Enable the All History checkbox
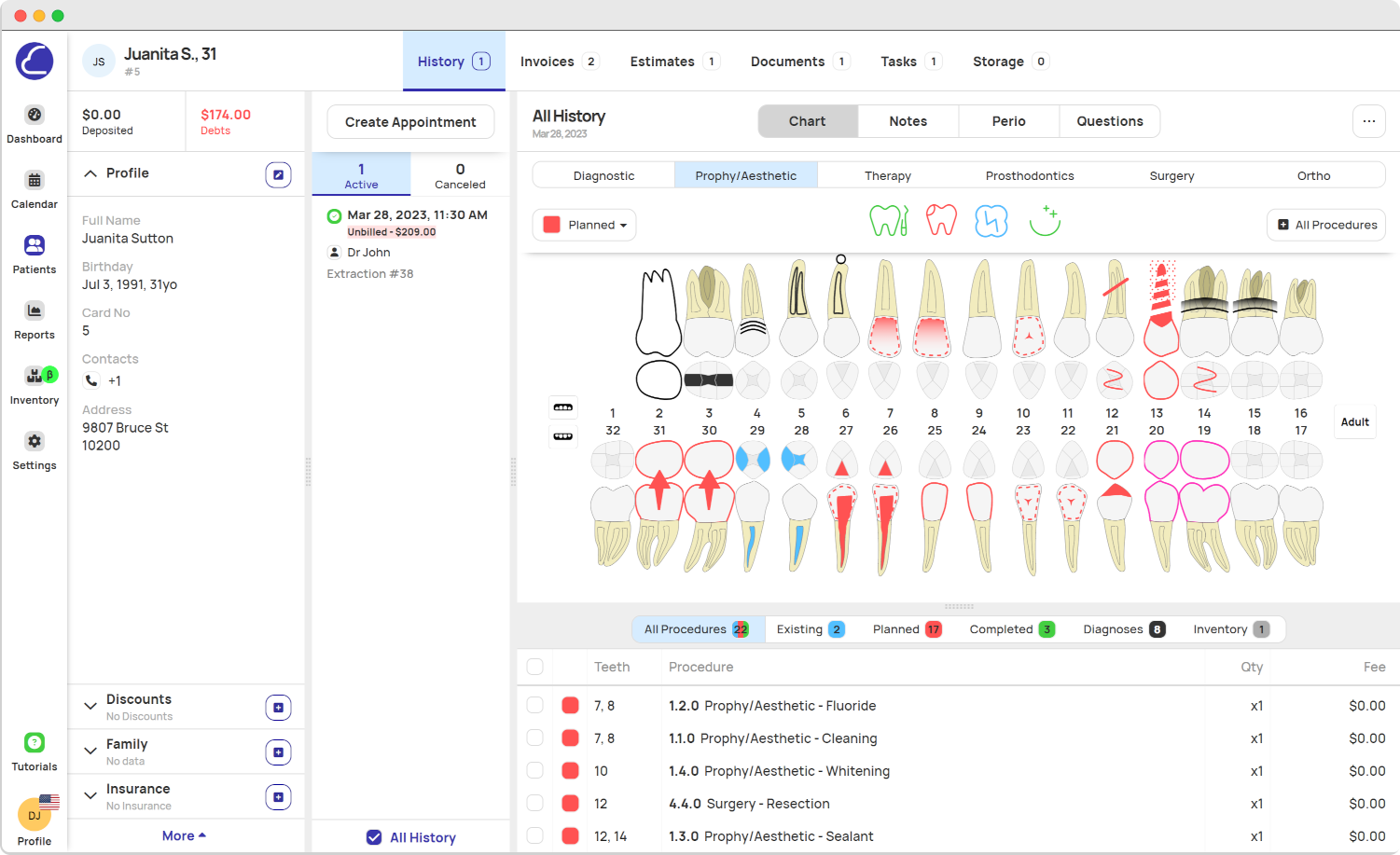 [x=374, y=837]
